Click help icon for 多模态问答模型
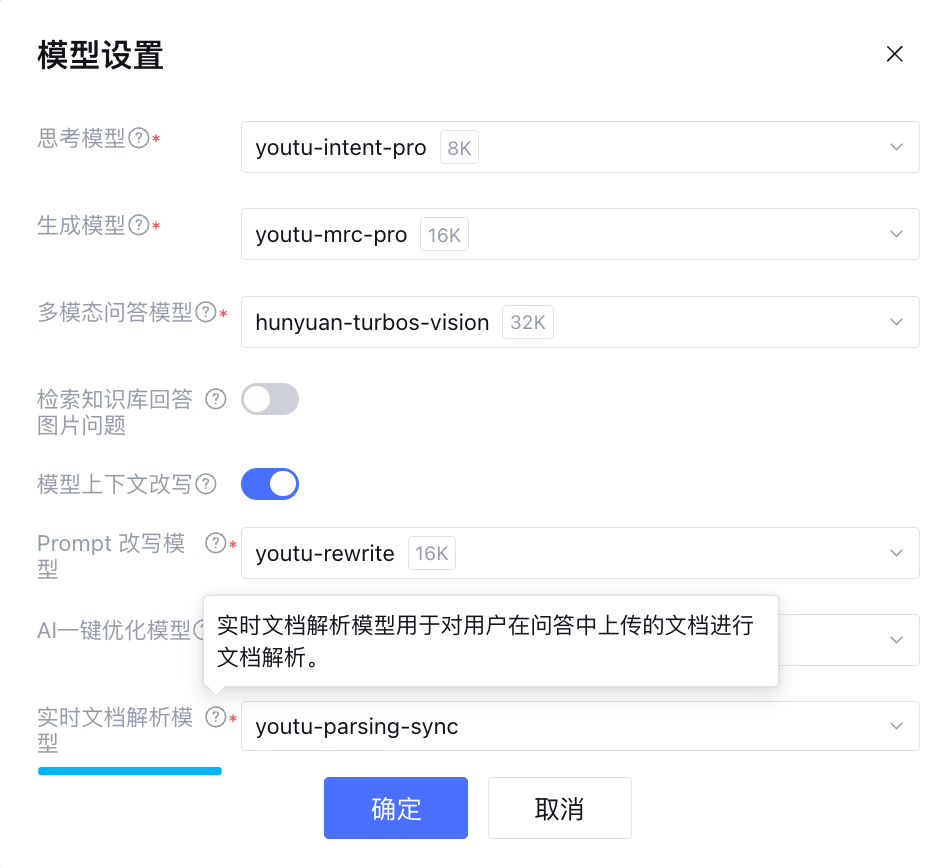This screenshot has height=868, width=952. point(206,313)
